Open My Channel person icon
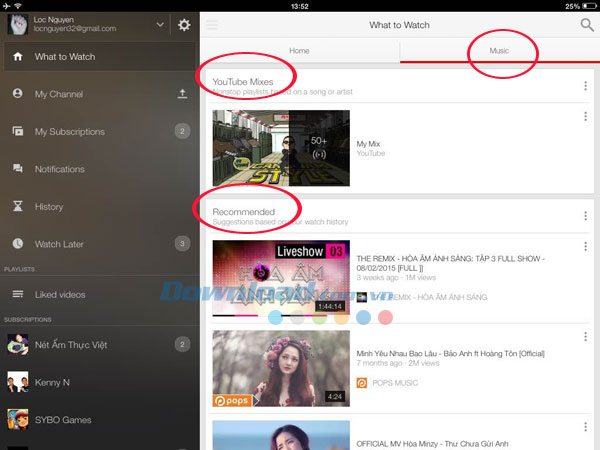The width and height of the screenshot is (600, 450). pos(18,93)
